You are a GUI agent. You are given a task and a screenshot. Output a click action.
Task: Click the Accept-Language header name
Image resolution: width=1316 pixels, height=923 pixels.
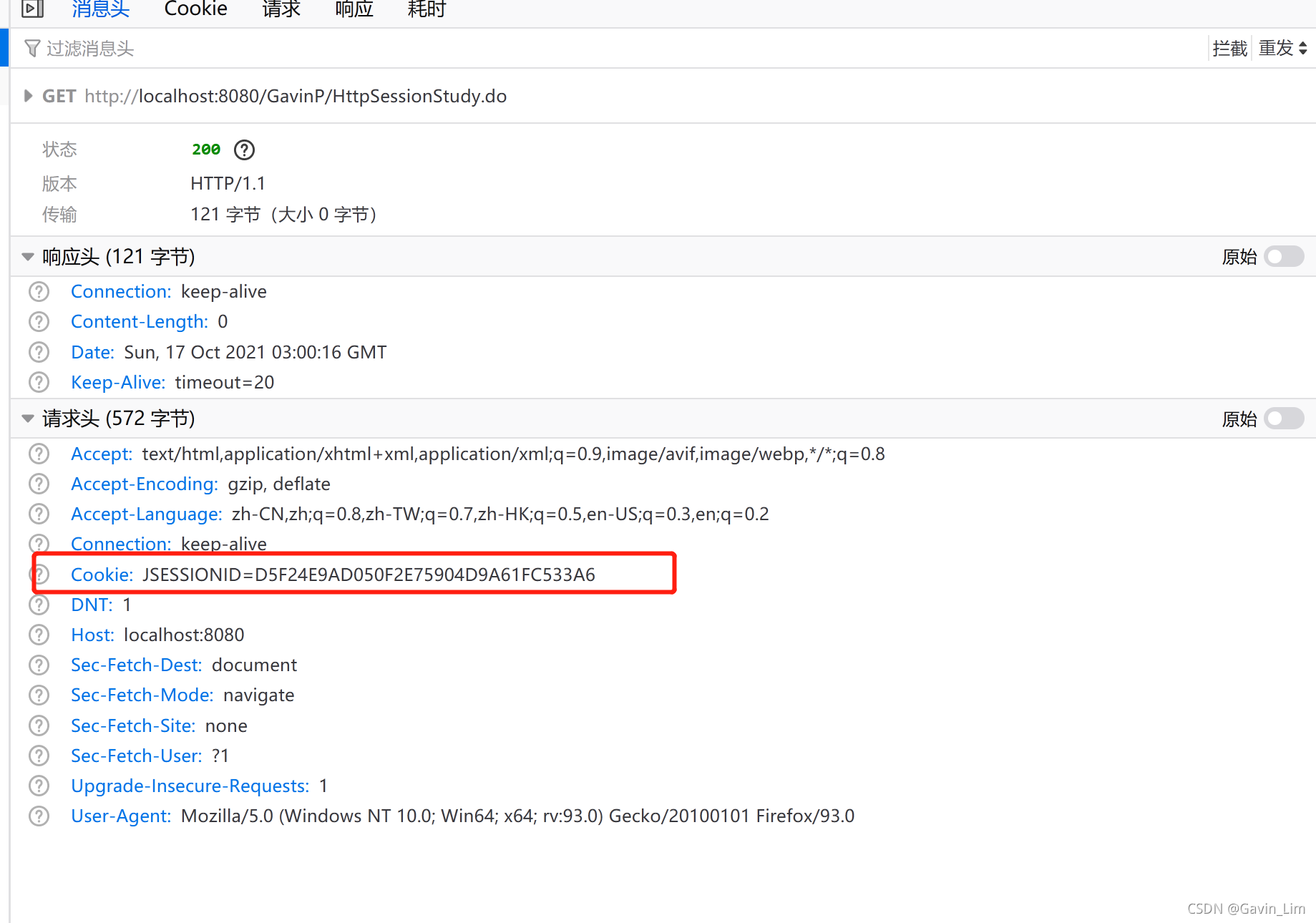pos(147,514)
